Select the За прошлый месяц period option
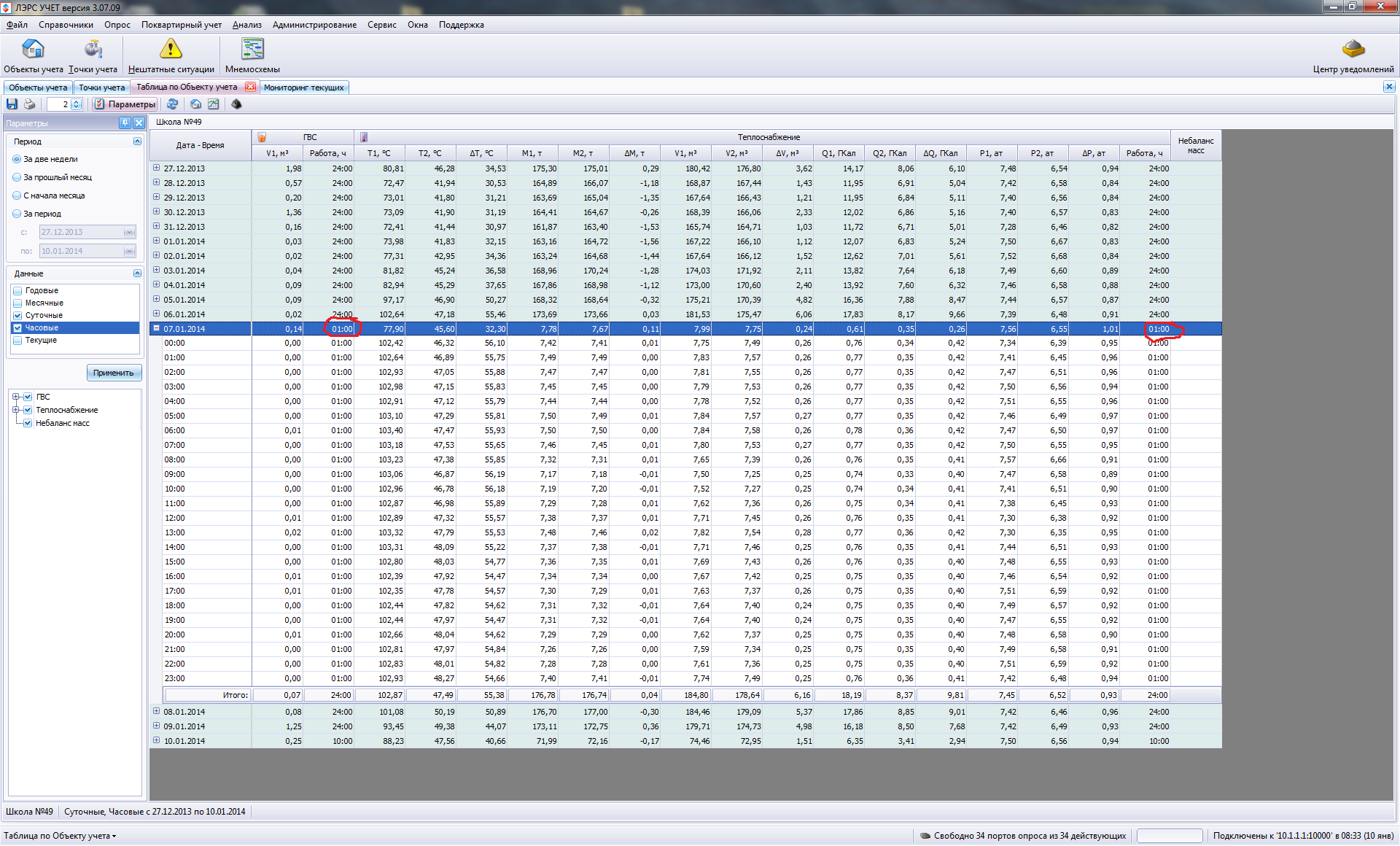This screenshot has height=846, width=1400. 17,177
